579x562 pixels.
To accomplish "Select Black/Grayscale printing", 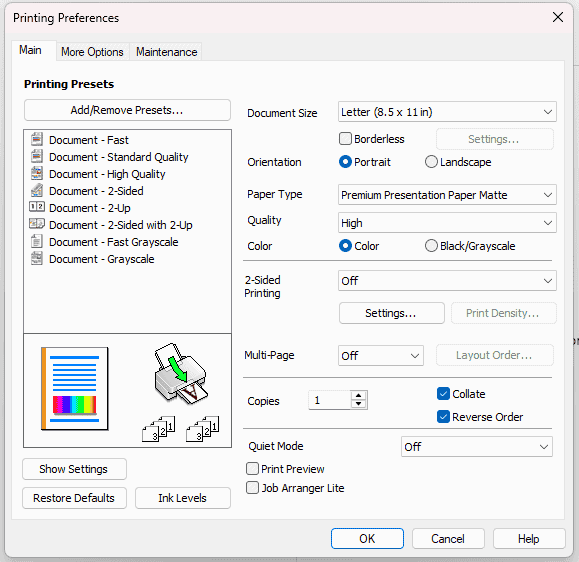I will pyautogui.click(x=431, y=246).
